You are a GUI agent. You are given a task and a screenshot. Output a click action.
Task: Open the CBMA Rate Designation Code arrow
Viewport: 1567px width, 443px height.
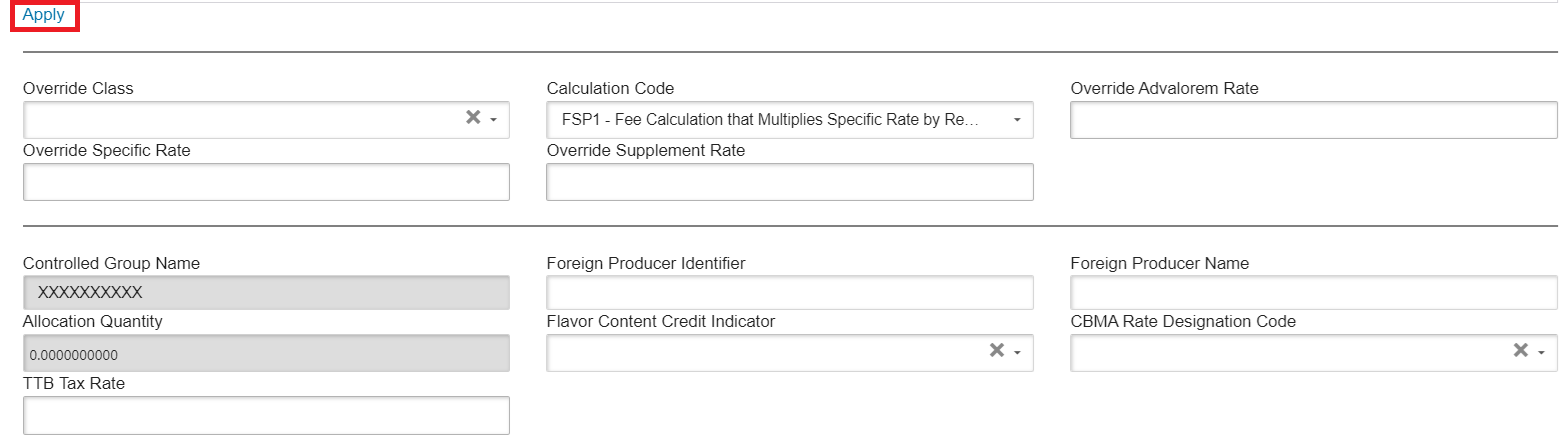(x=1541, y=352)
